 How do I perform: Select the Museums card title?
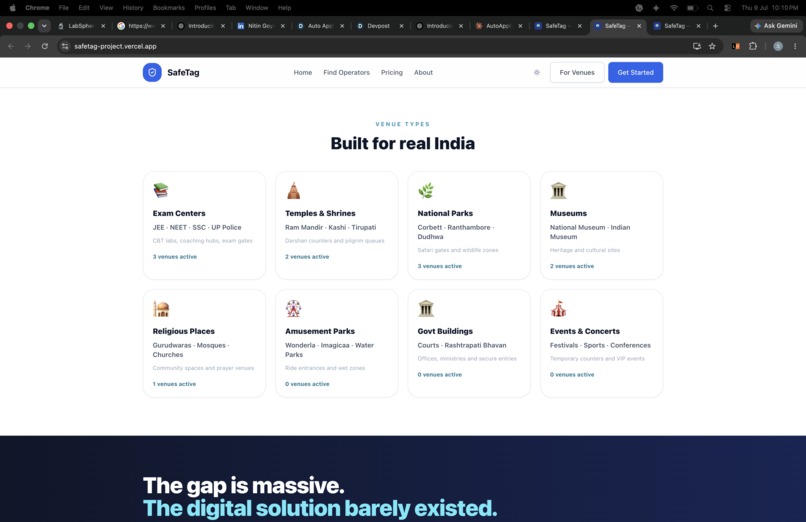569,213
